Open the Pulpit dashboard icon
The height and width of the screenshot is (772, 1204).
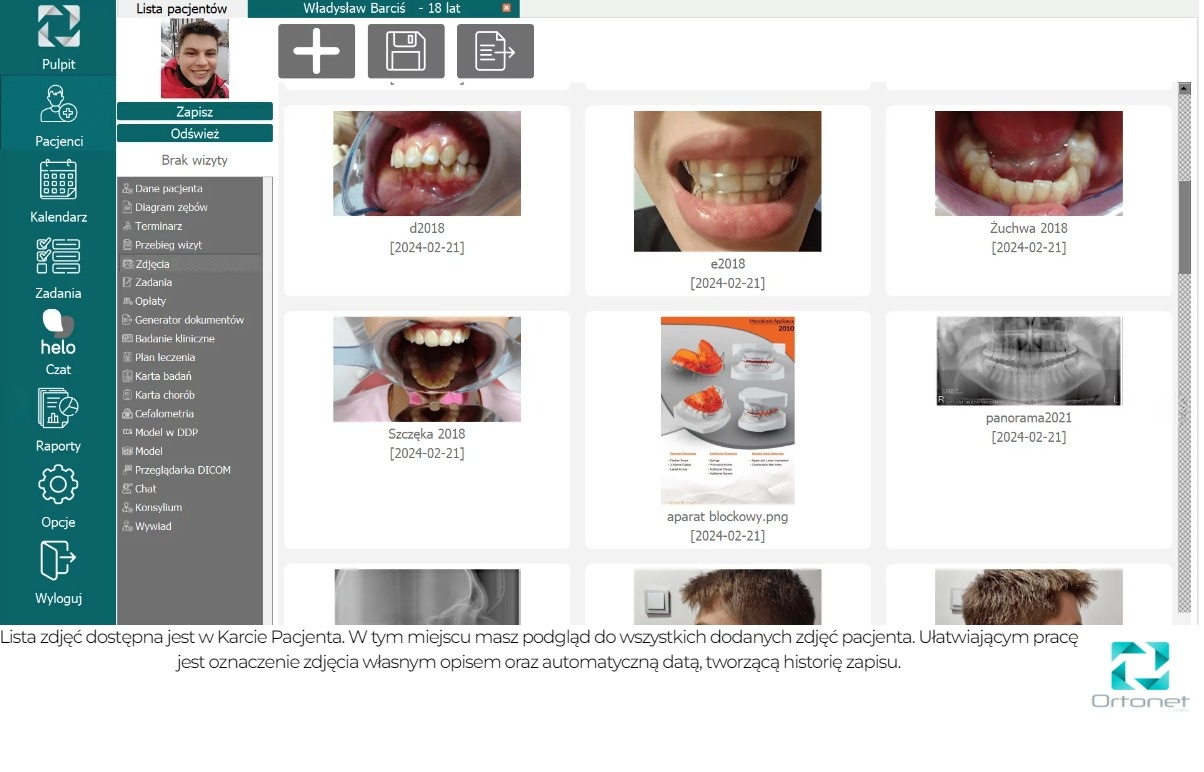tap(58, 27)
